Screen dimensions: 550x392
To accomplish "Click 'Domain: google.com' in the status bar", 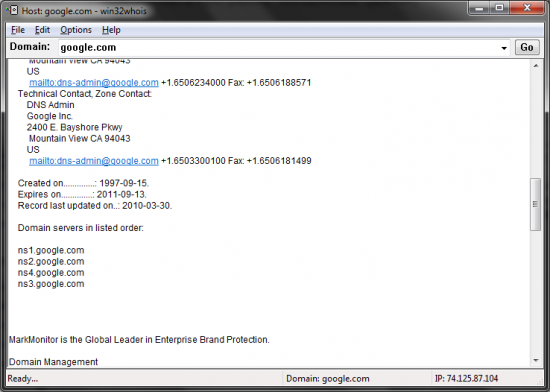I will 328,379.
